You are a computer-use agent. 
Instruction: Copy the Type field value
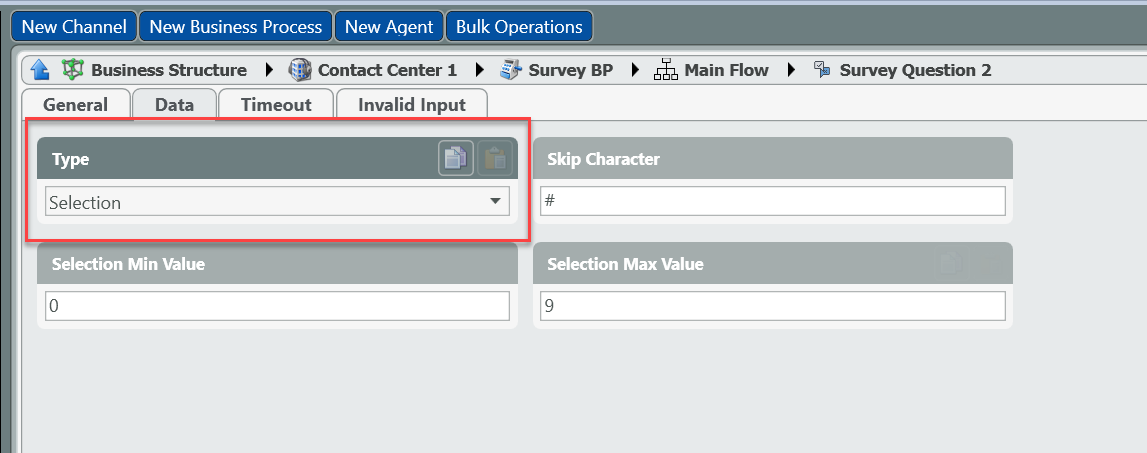(x=456, y=158)
